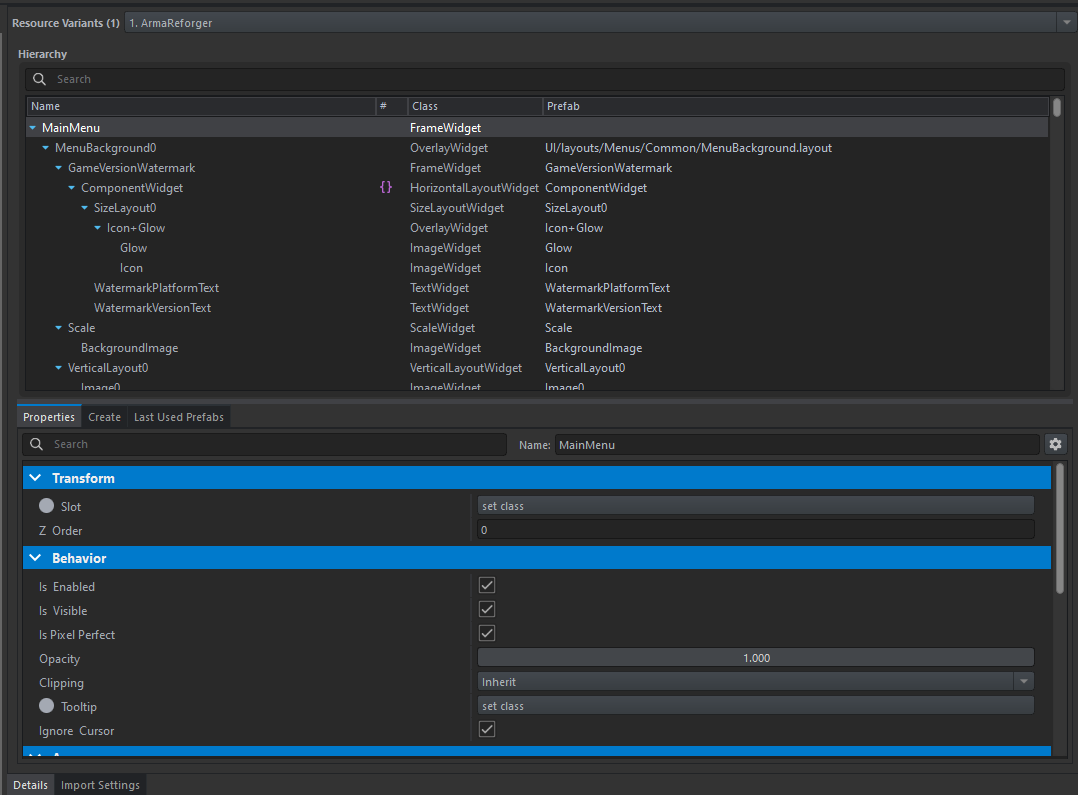Open the Resource Variants dropdown
The height and width of the screenshot is (795, 1078).
click(1066, 23)
